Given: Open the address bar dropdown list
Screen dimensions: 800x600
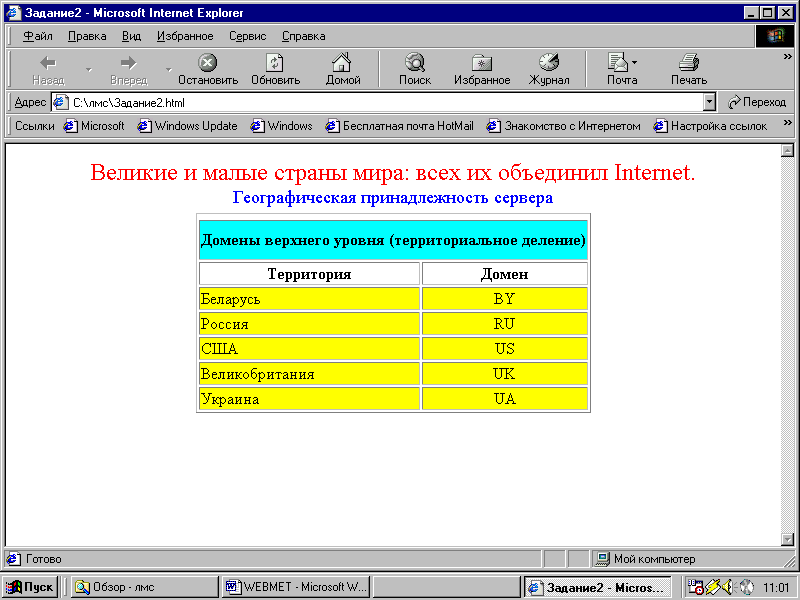Looking at the screenshot, I should click(709, 103).
